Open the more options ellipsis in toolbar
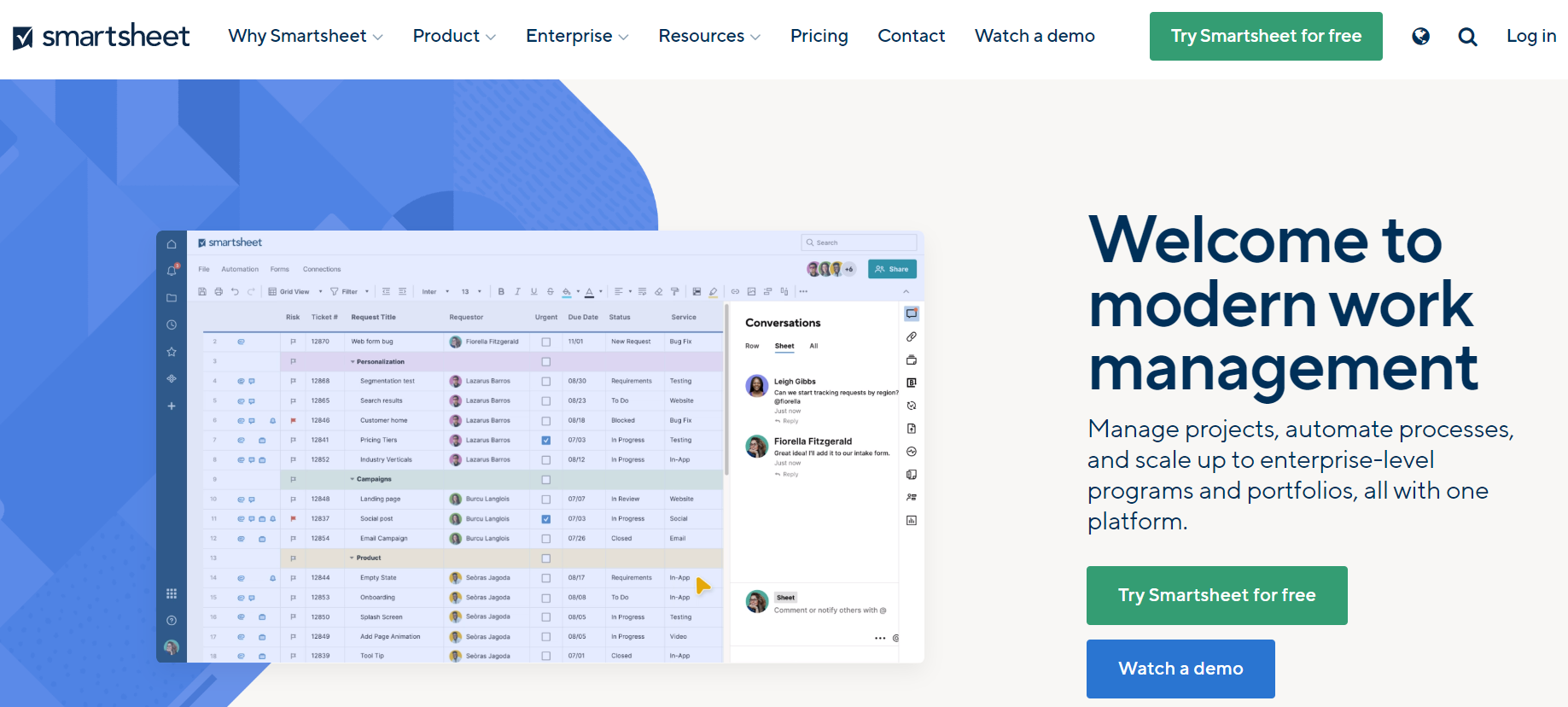 [803, 291]
